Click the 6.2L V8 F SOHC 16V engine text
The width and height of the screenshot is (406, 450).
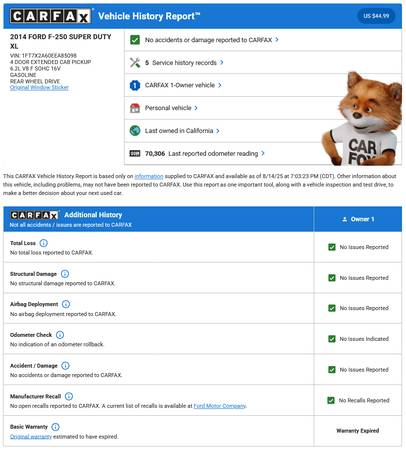(35, 68)
